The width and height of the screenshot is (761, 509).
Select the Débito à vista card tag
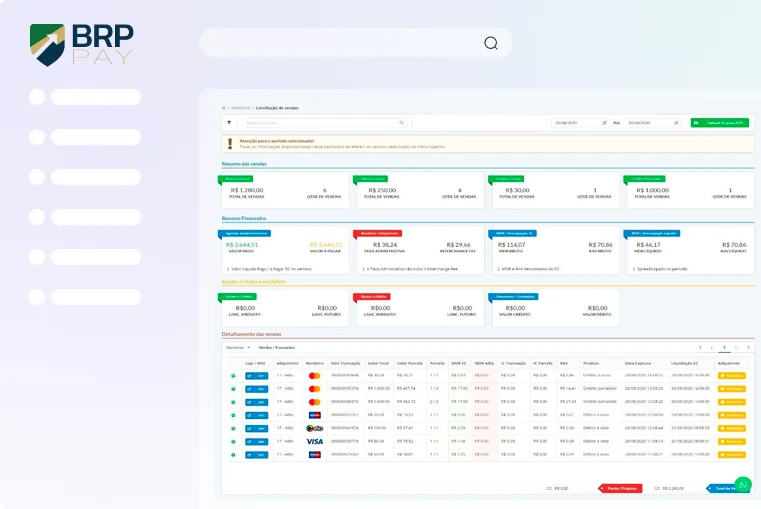tap(371, 179)
